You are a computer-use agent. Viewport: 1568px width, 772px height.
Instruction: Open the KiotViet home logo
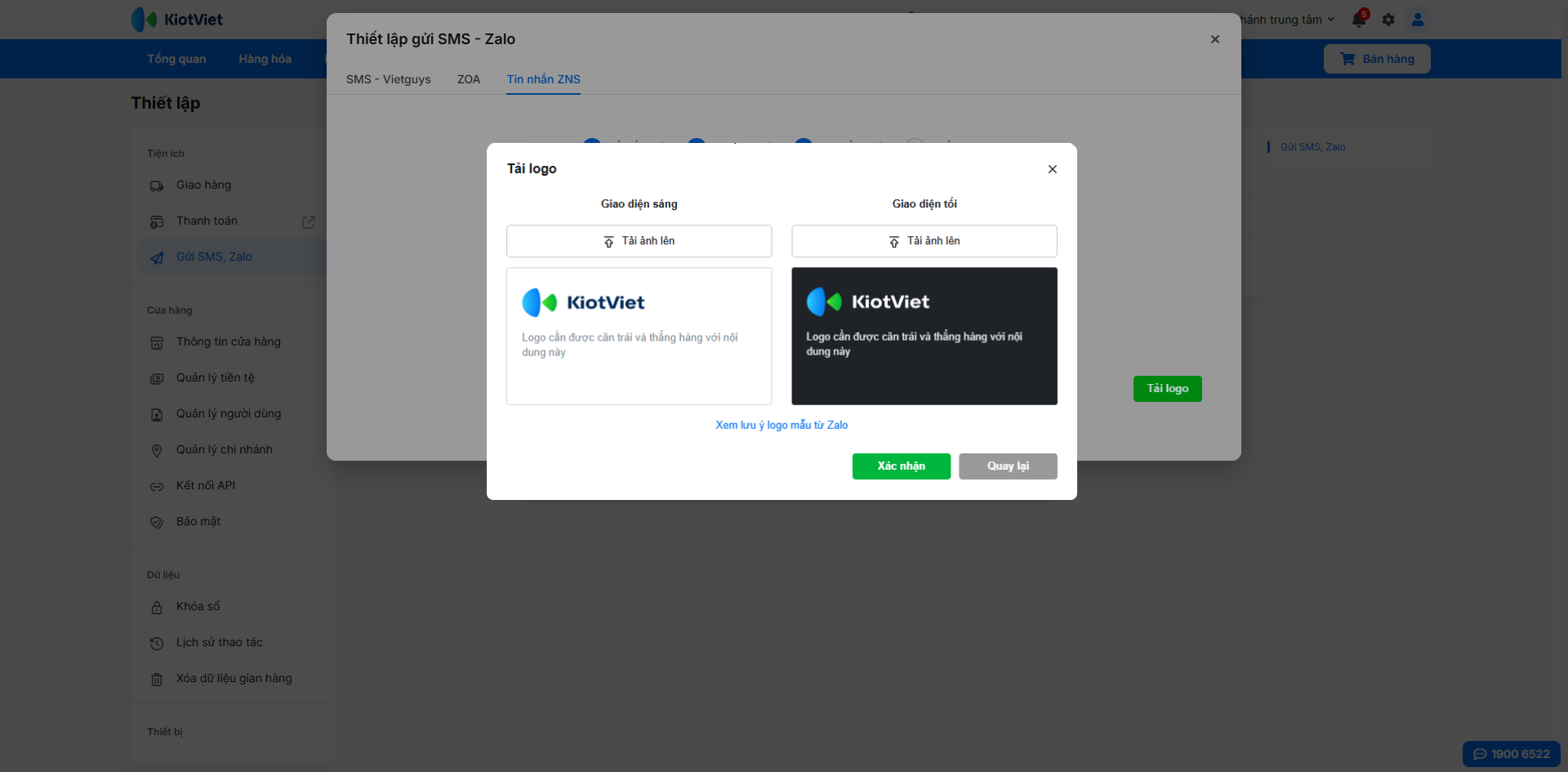[177, 20]
